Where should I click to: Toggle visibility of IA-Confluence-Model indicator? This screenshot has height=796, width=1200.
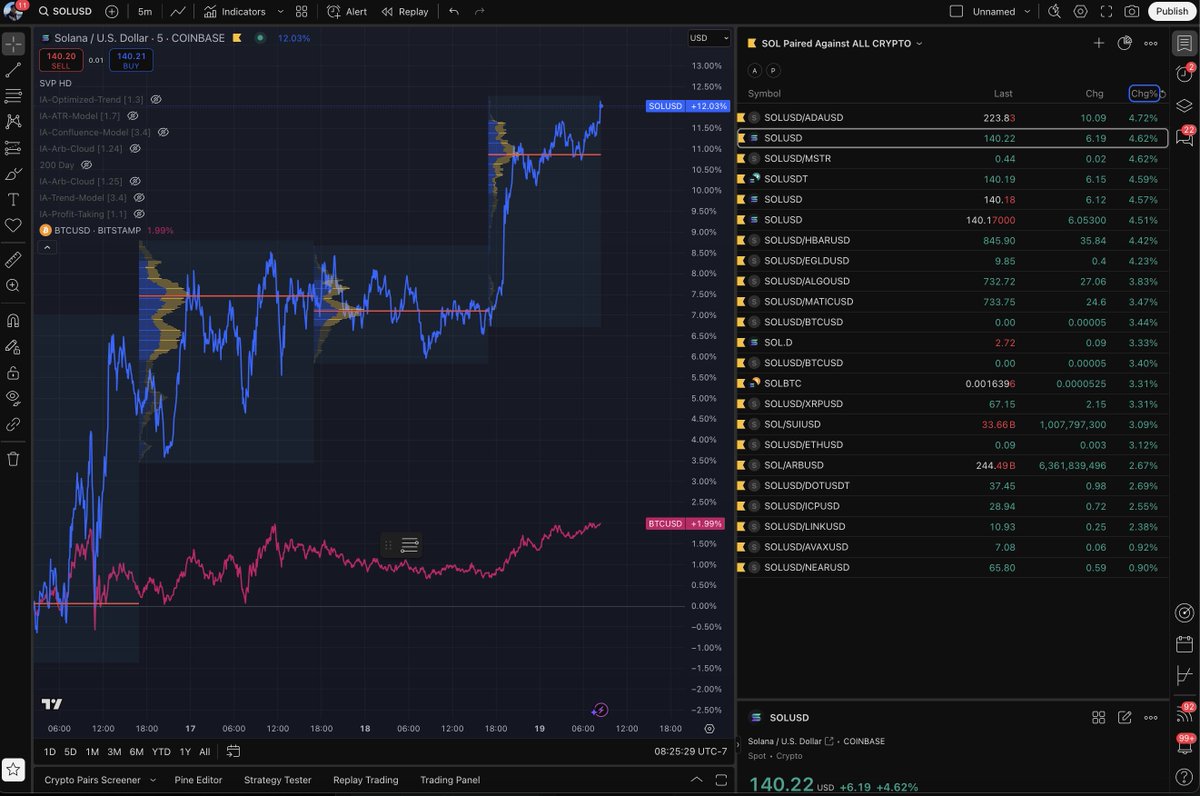163,132
